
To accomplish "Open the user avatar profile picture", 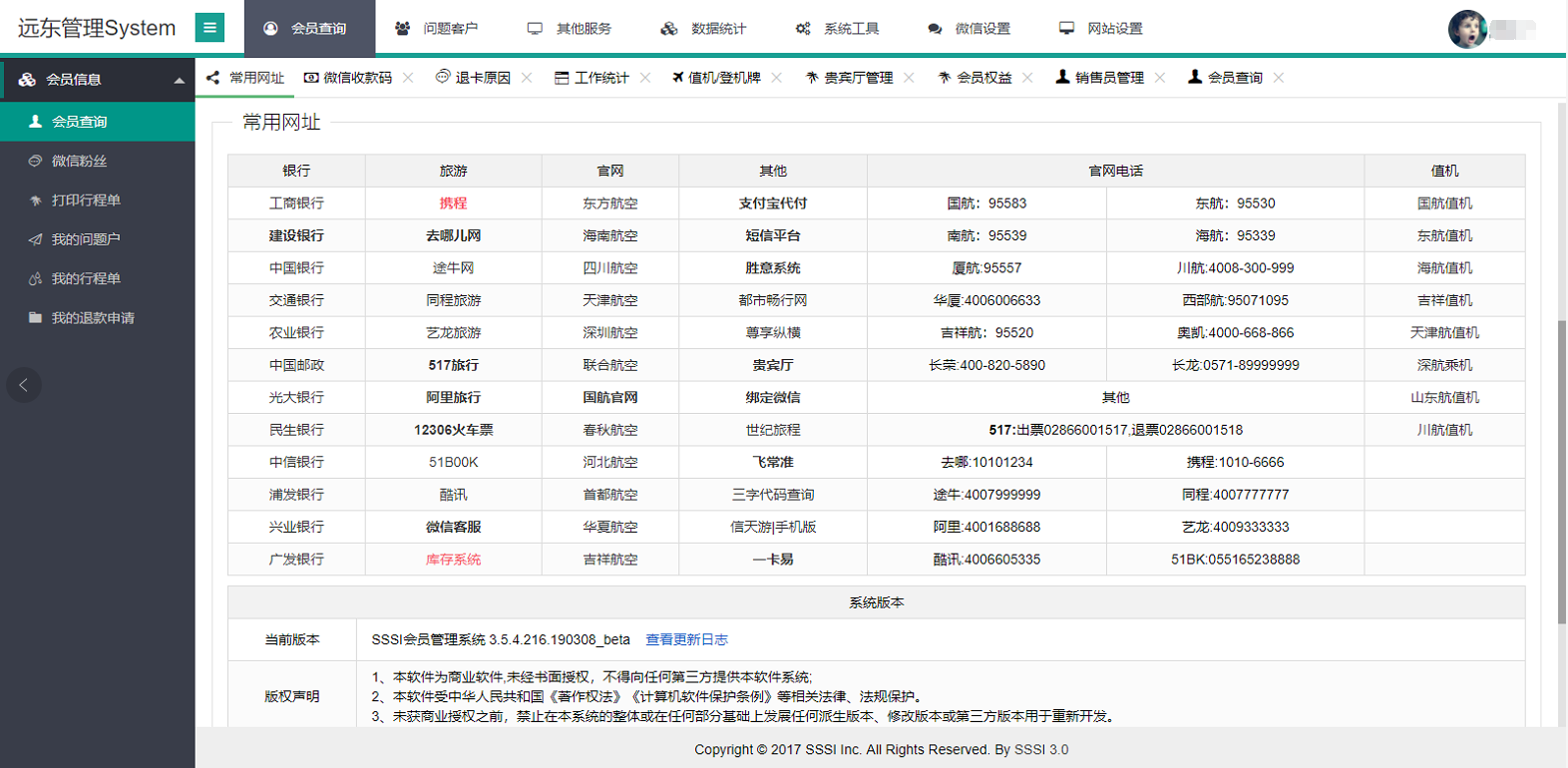I will coord(1467,29).
